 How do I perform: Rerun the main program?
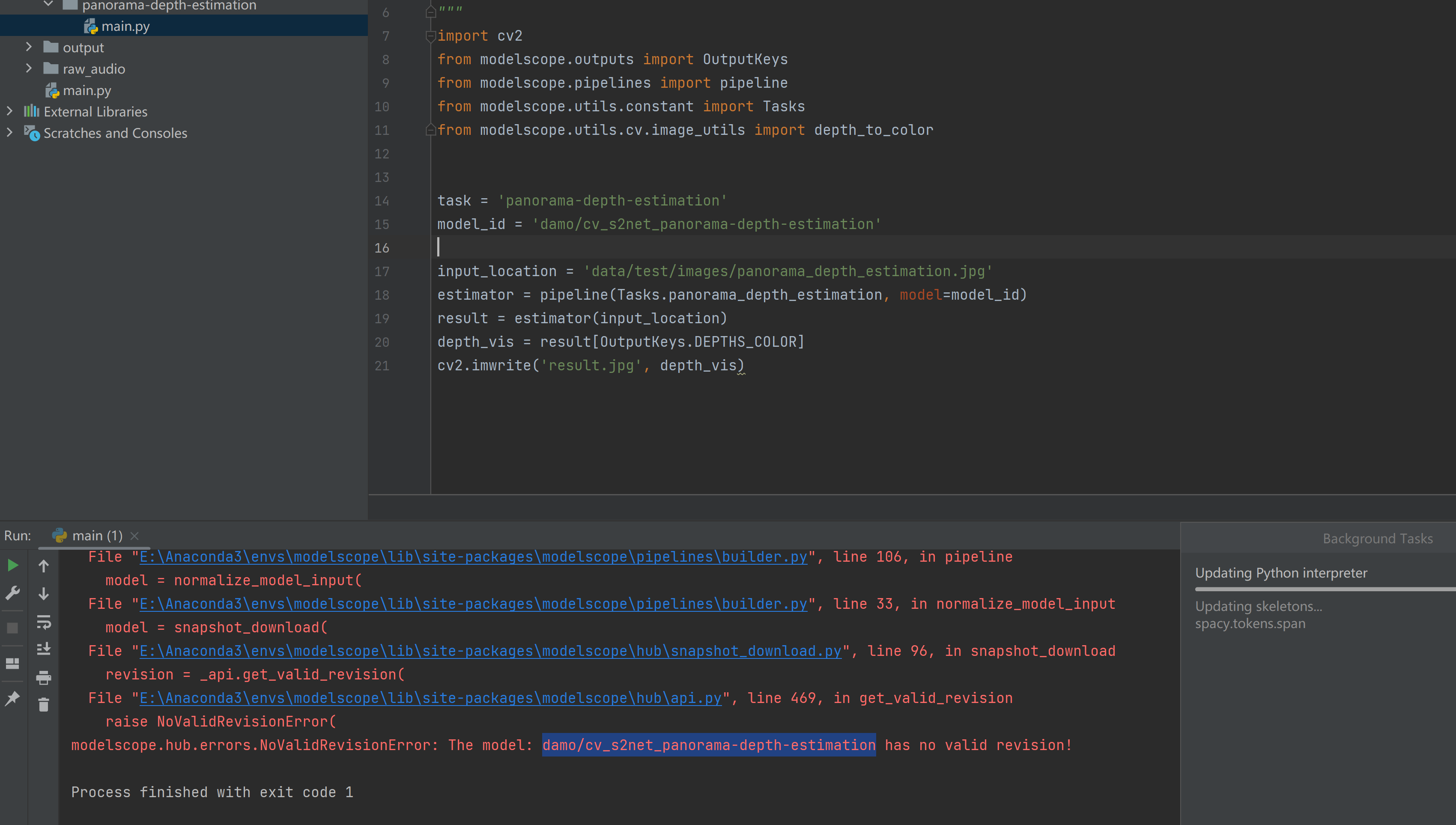[12, 564]
